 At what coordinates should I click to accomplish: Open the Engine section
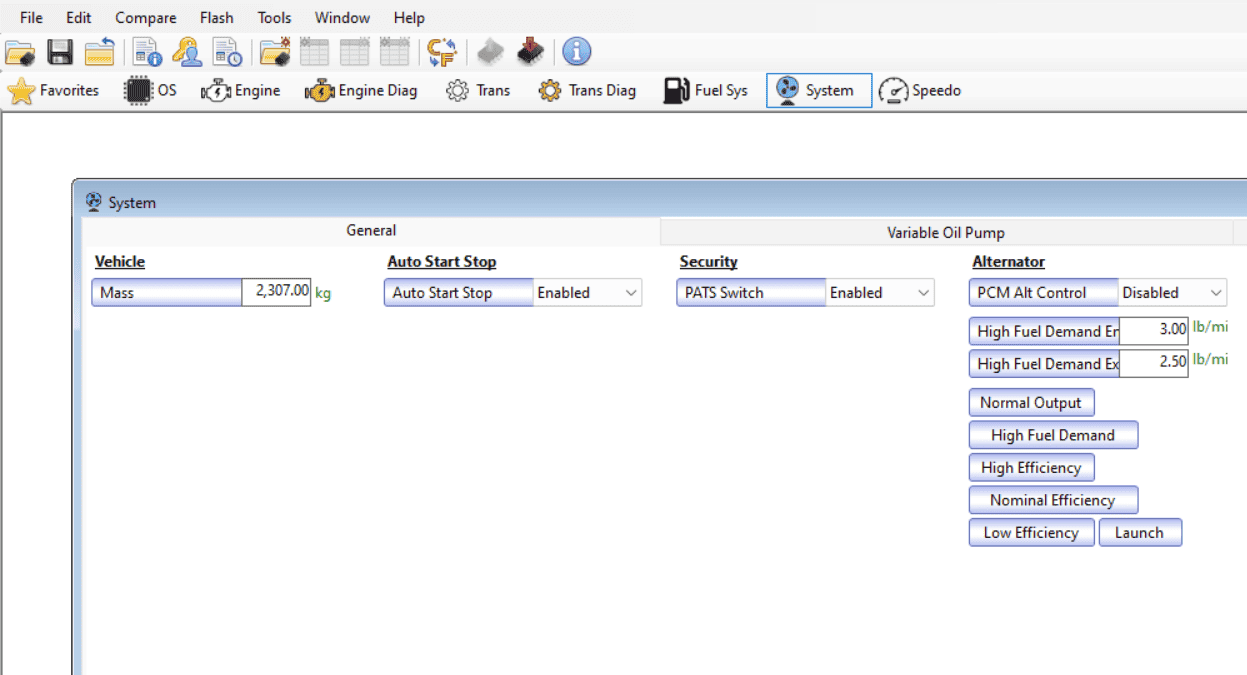point(240,91)
